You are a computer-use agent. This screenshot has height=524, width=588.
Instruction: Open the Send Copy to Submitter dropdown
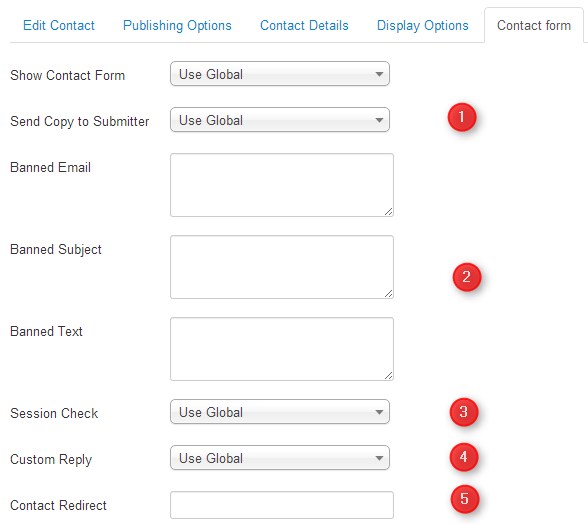tap(280, 120)
